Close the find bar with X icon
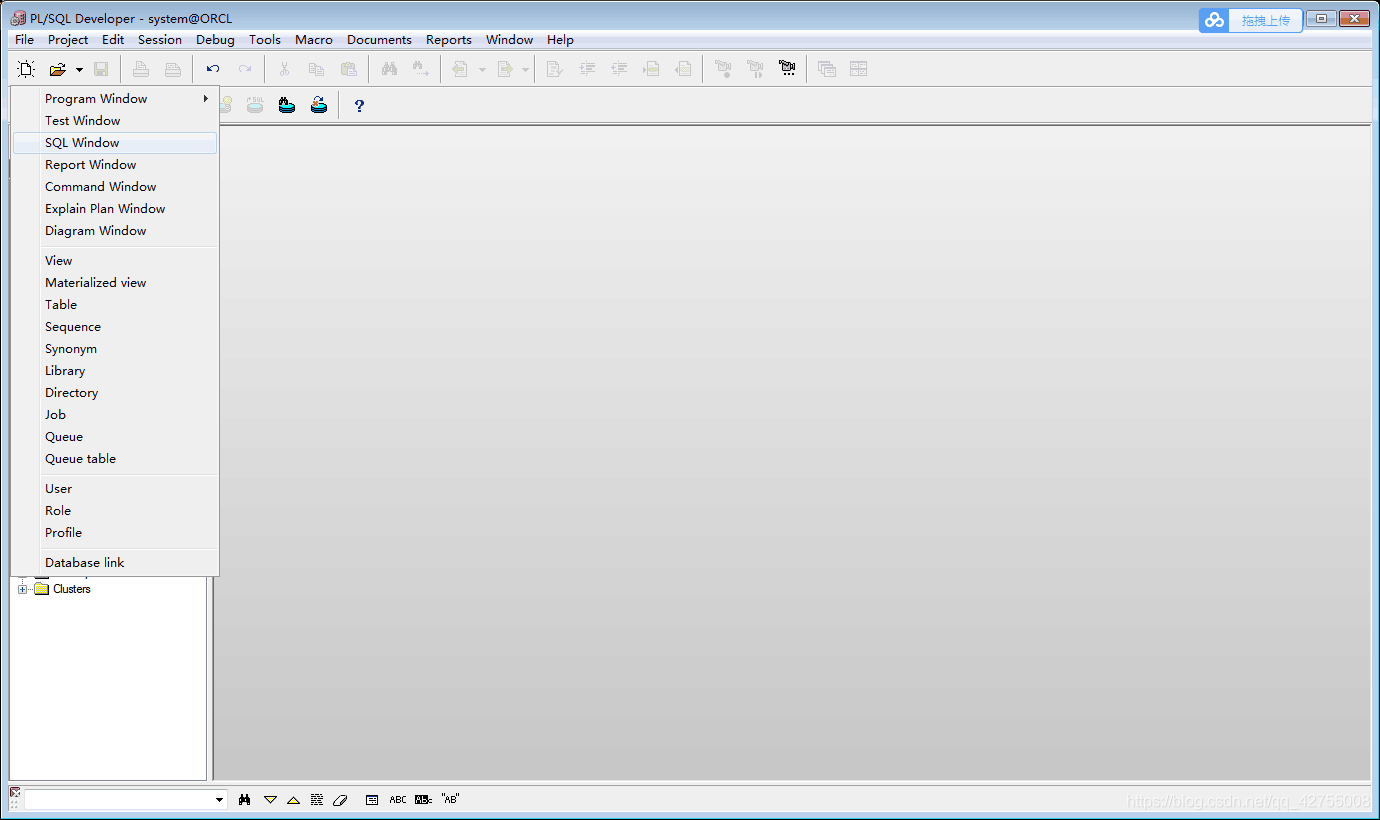Viewport: 1380px width, 820px height. click(15, 792)
